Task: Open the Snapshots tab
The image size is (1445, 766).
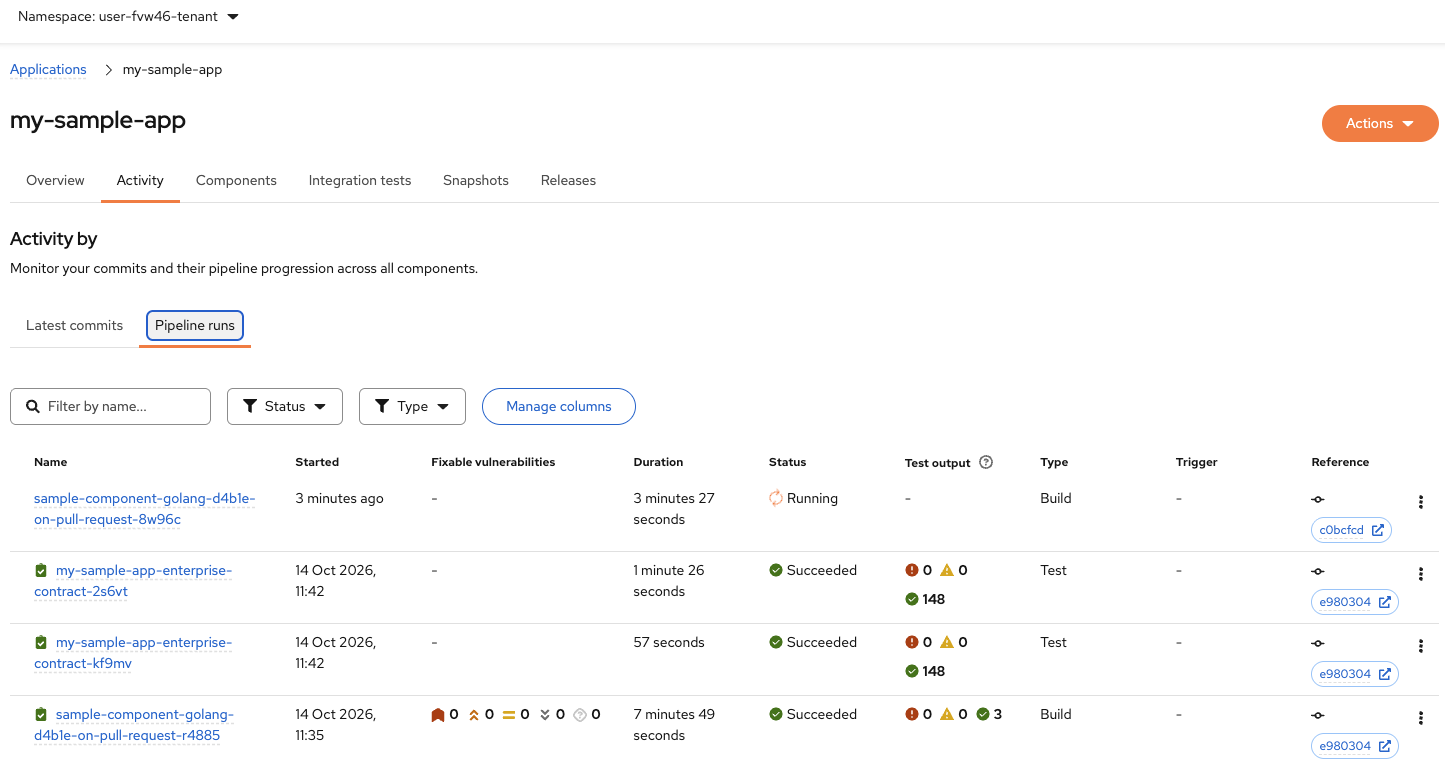Action: tap(476, 180)
